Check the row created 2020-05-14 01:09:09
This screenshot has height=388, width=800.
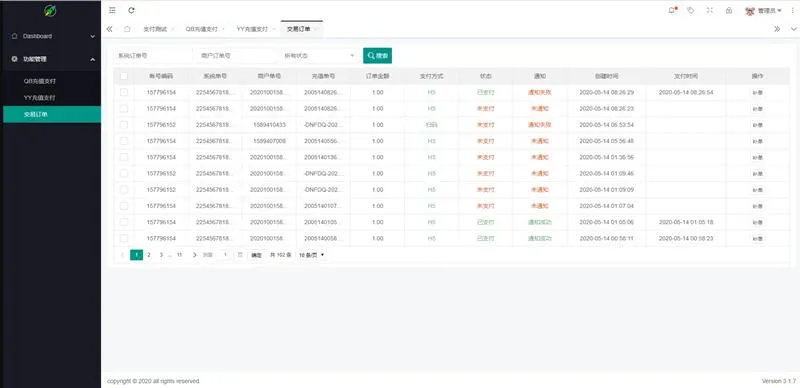click(124, 189)
